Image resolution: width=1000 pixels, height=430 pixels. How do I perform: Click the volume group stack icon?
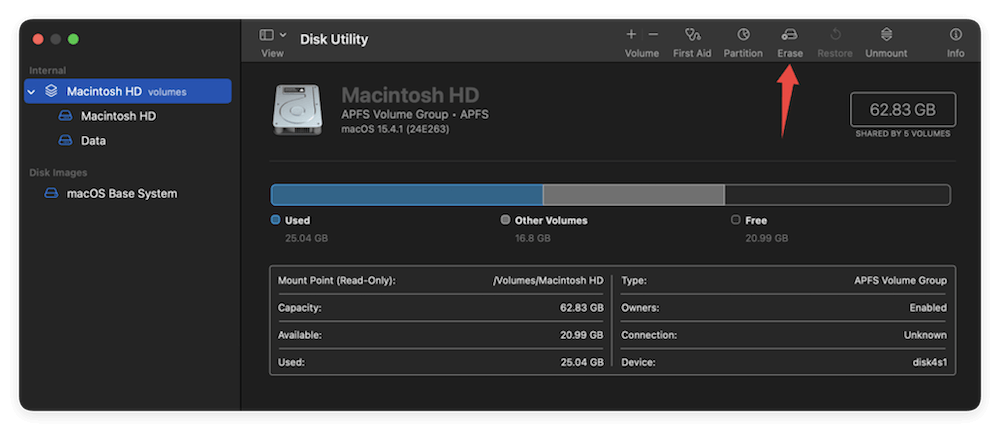tap(51, 91)
